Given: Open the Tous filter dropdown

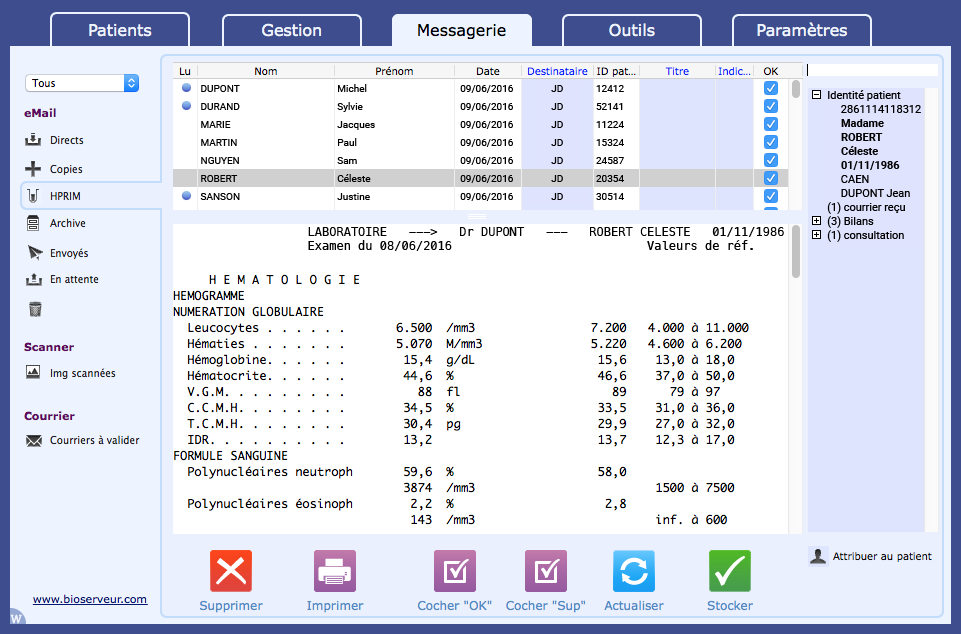Looking at the screenshot, I should [x=82, y=83].
